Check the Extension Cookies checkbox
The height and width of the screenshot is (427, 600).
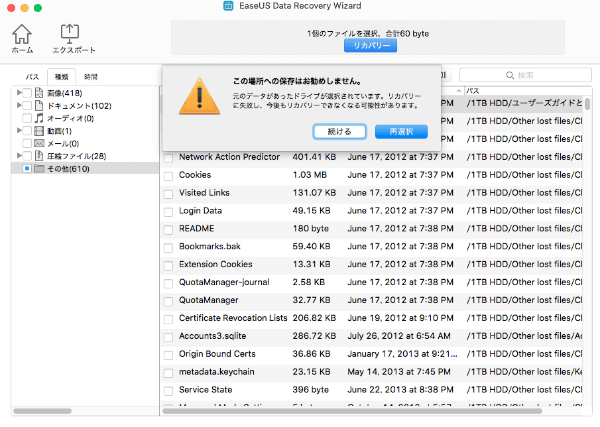point(168,266)
